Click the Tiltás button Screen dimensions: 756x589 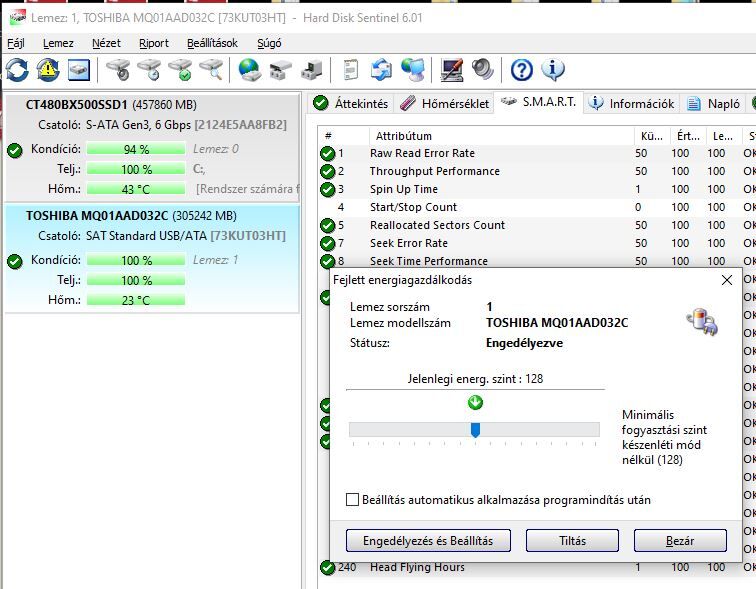572,540
